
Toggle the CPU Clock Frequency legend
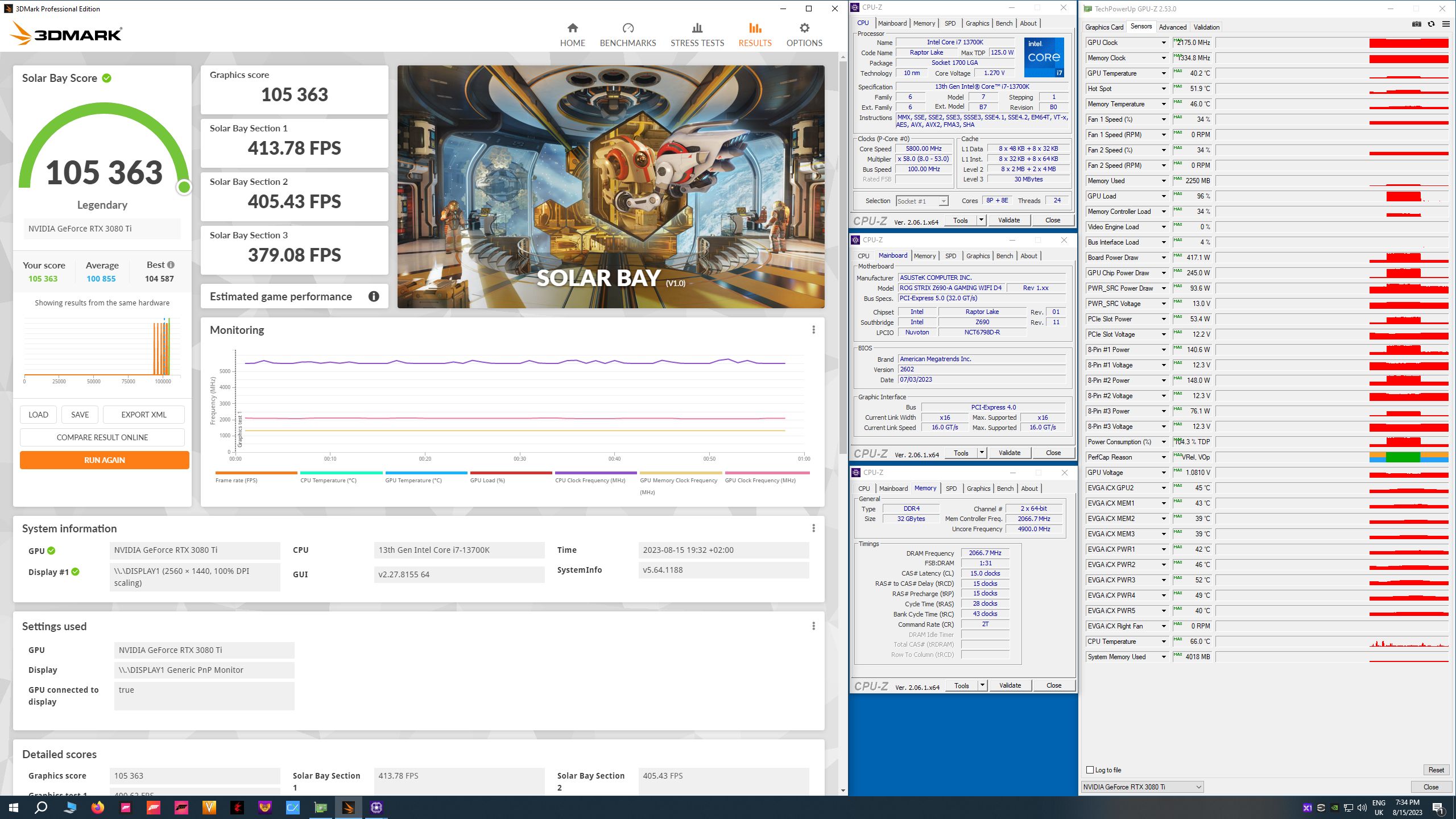pos(595,478)
